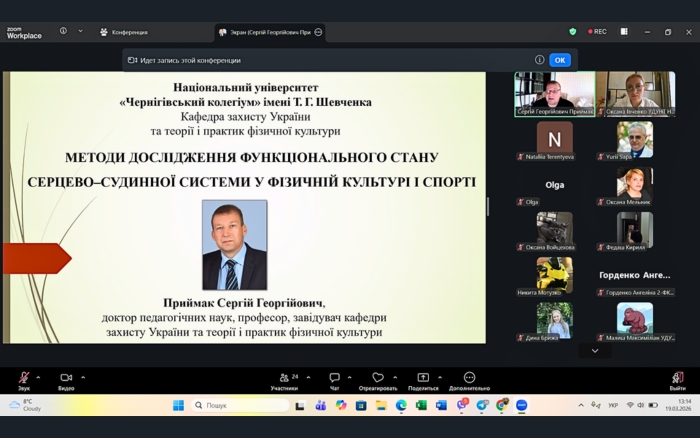Click the green encryption shield icon
Image resolution: width=700 pixels, height=438 pixels.
click(573, 32)
